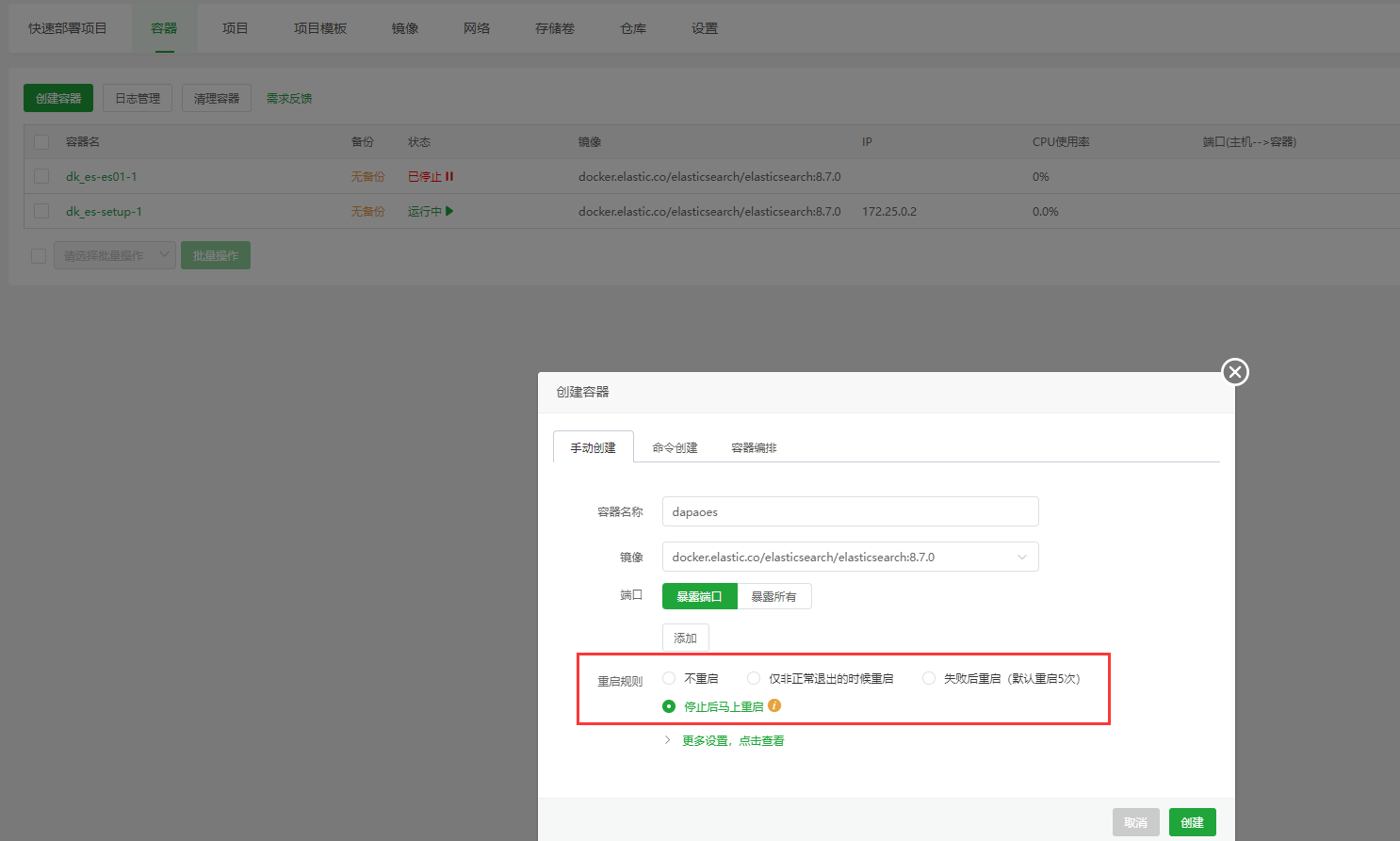Click the 镜像 table column header
The image size is (1400, 841).
(590, 142)
